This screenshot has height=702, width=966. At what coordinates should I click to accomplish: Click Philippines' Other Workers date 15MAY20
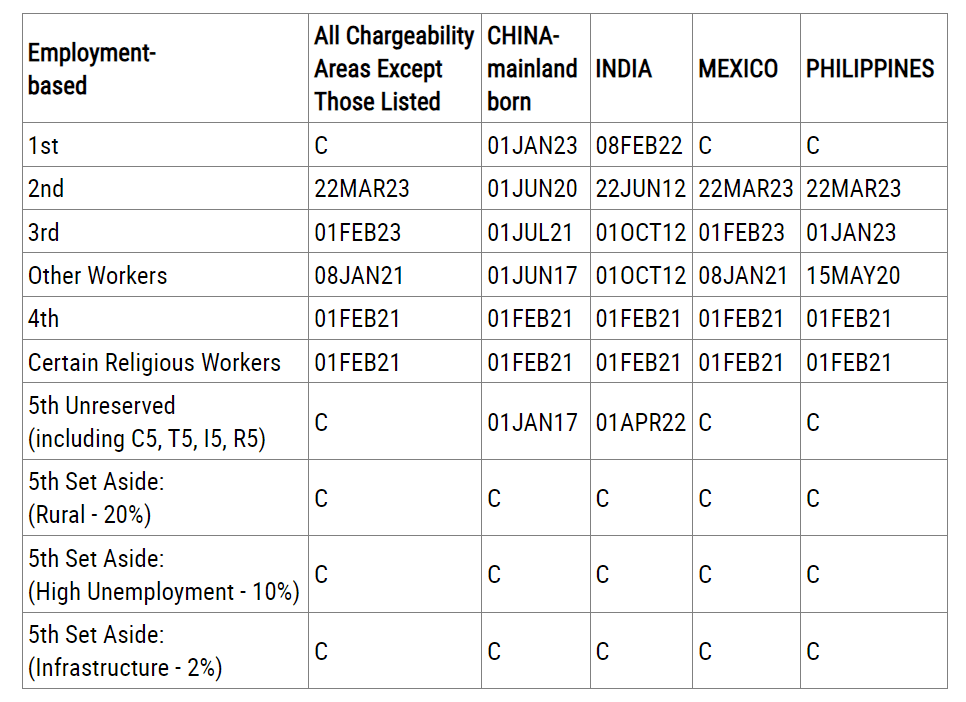tap(853, 276)
